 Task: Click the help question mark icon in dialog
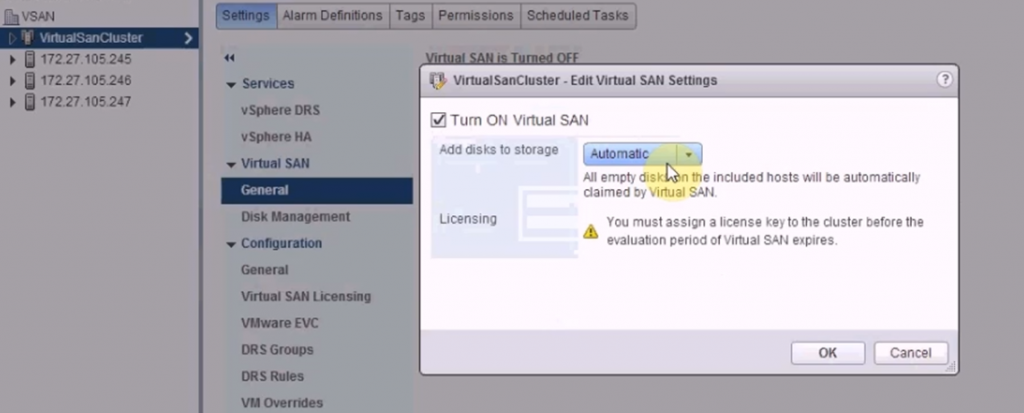tap(943, 80)
